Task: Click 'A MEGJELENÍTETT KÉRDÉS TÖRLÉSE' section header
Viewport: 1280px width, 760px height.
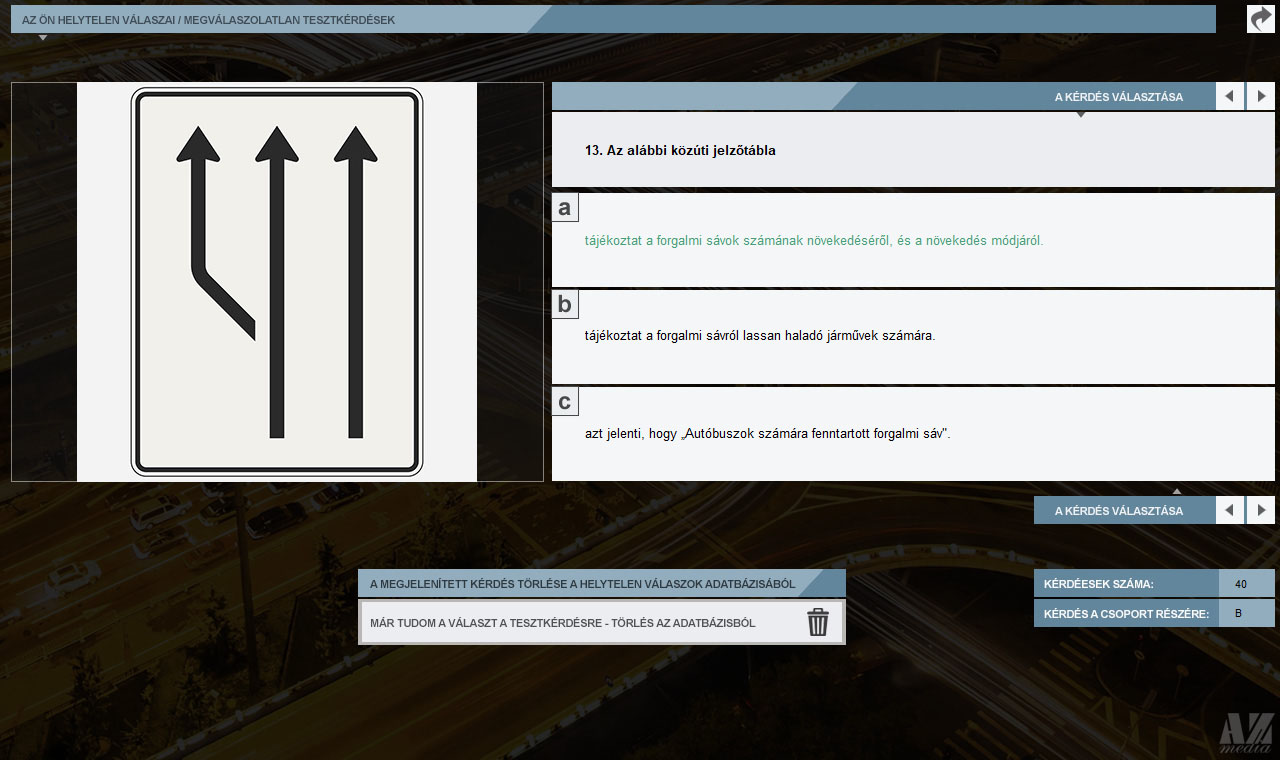Action: tap(582, 584)
